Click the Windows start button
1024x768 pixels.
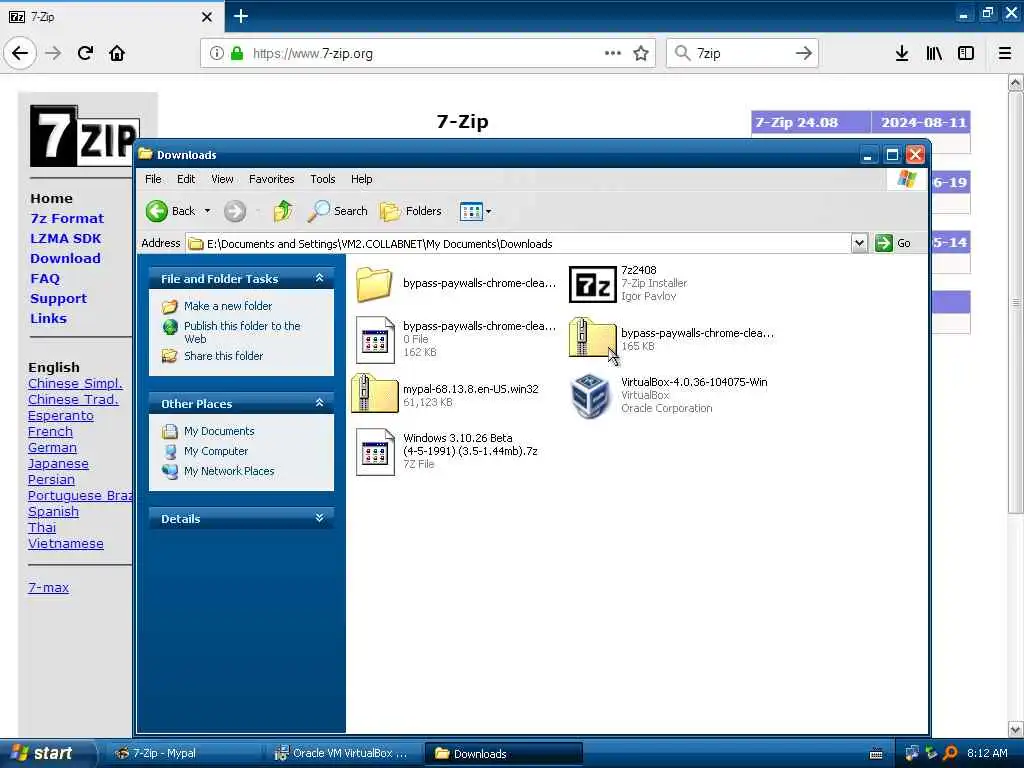[44, 753]
